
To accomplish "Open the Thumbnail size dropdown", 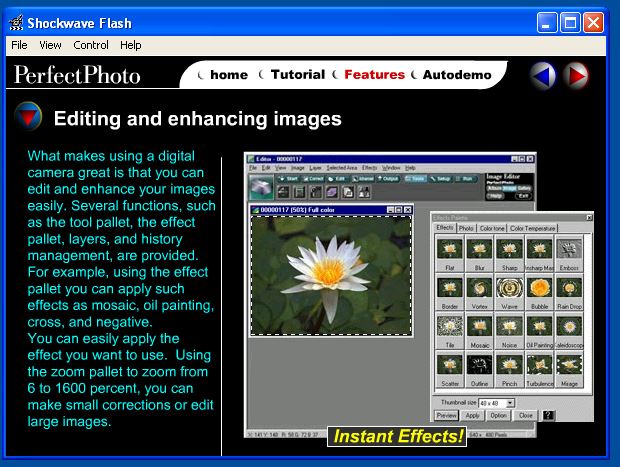I will [x=510, y=402].
